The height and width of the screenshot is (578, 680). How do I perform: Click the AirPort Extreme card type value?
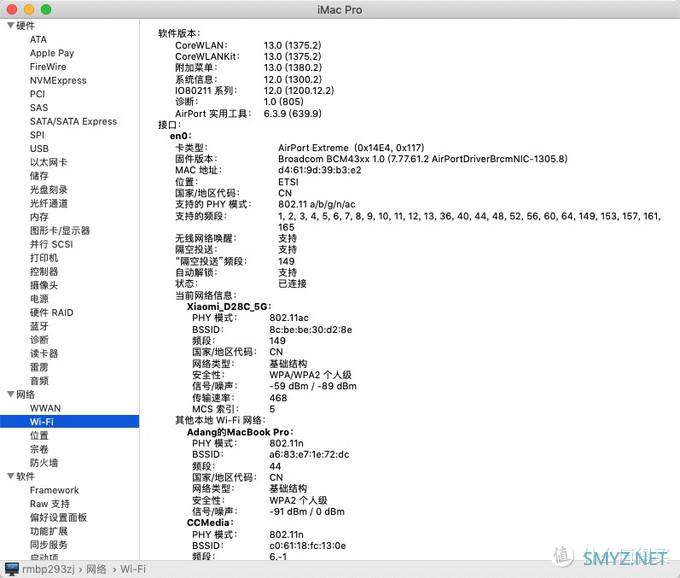tap(351, 147)
